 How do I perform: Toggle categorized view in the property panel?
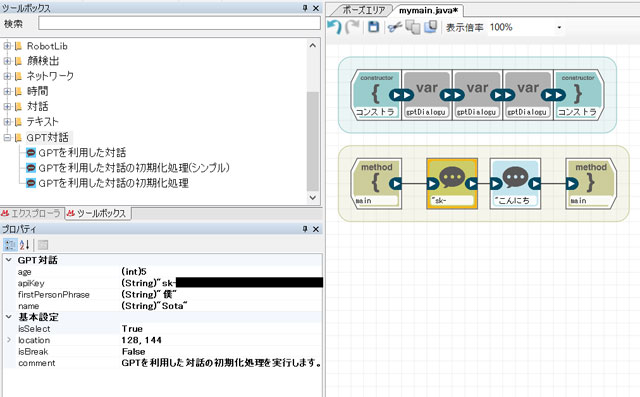(10, 245)
